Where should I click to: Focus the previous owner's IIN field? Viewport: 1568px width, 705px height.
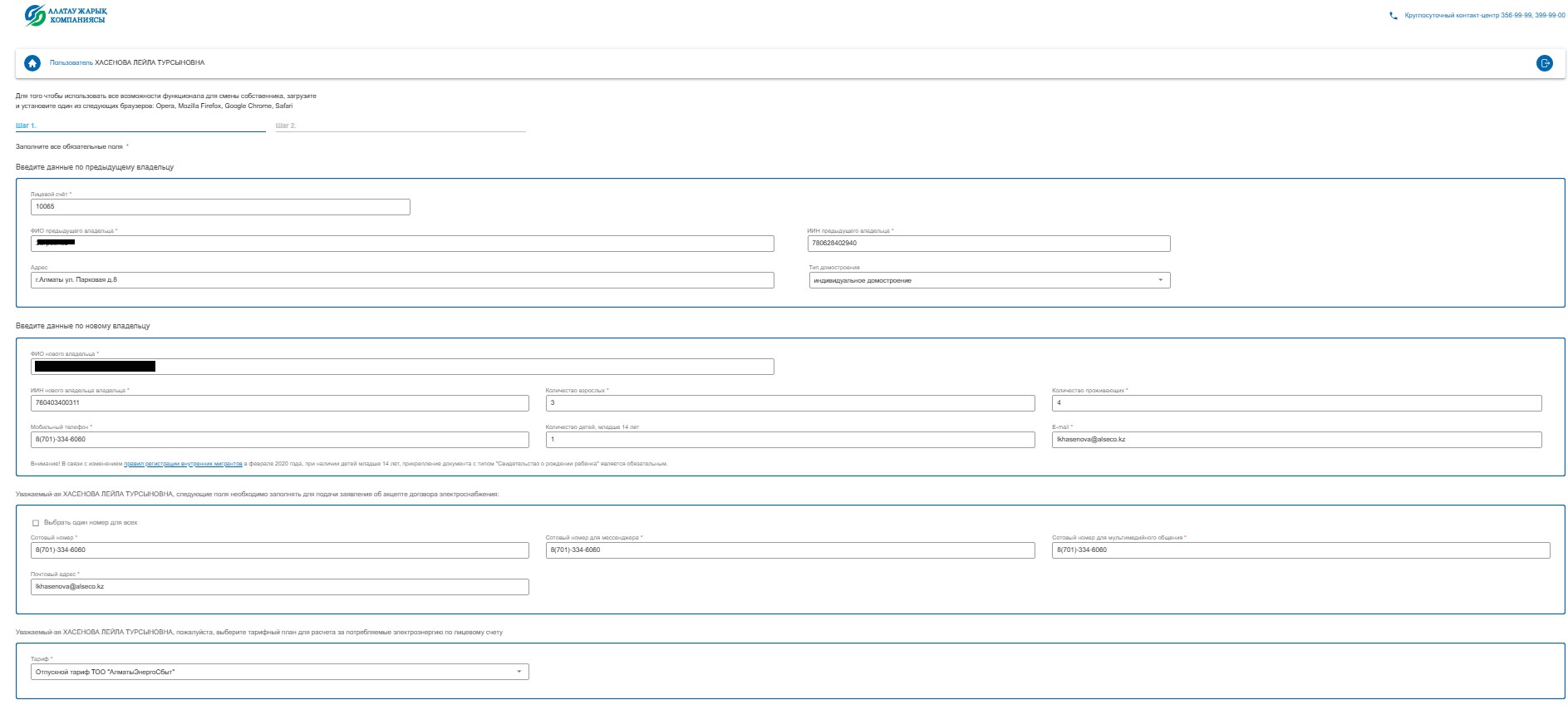click(988, 244)
